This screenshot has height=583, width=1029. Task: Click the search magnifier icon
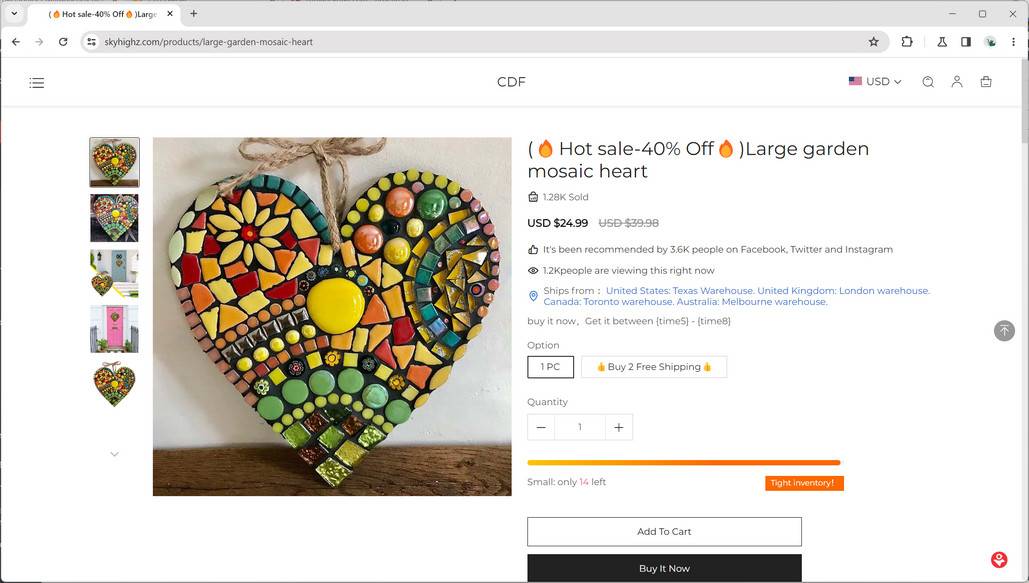coord(928,82)
